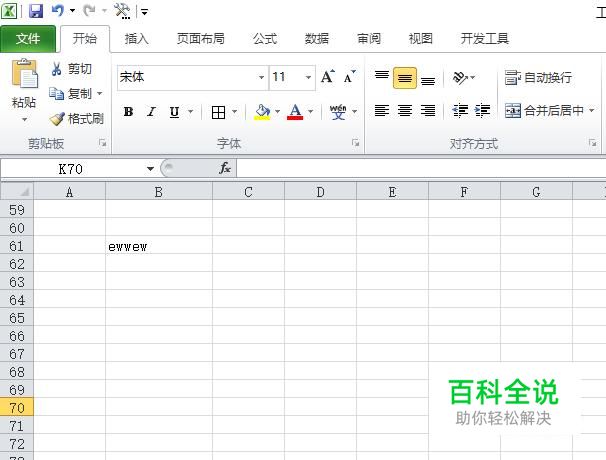The height and width of the screenshot is (460, 606).
Task: Decrease font size with small A icon
Action: pyautogui.click(x=349, y=77)
